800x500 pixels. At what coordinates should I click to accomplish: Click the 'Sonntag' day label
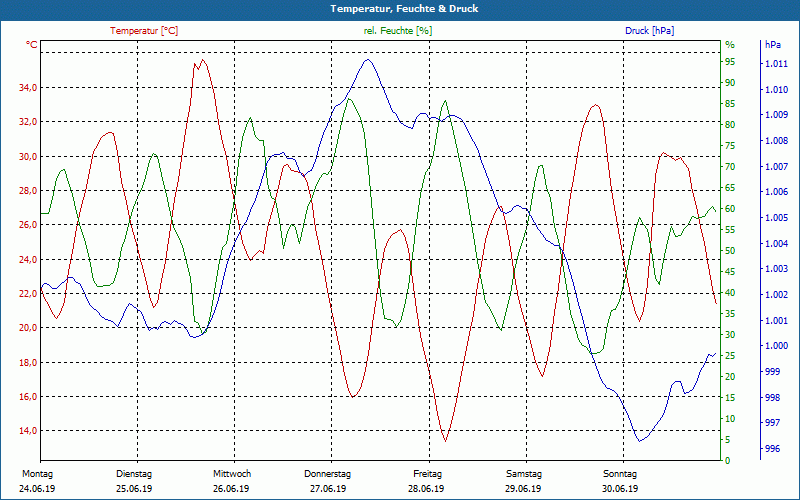coord(620,474)
